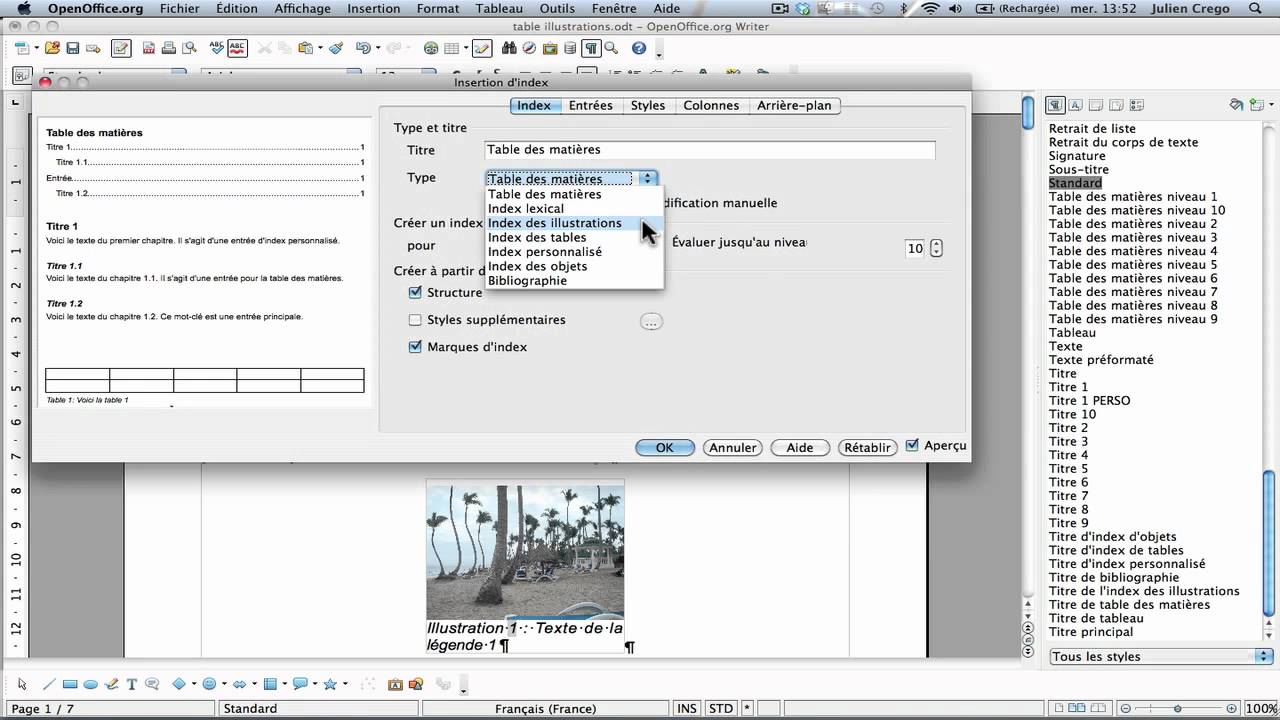Select Character Styles icon in Styles panel
The height and width of the screenshot is (720, 1280).
tap(1075, 105)
